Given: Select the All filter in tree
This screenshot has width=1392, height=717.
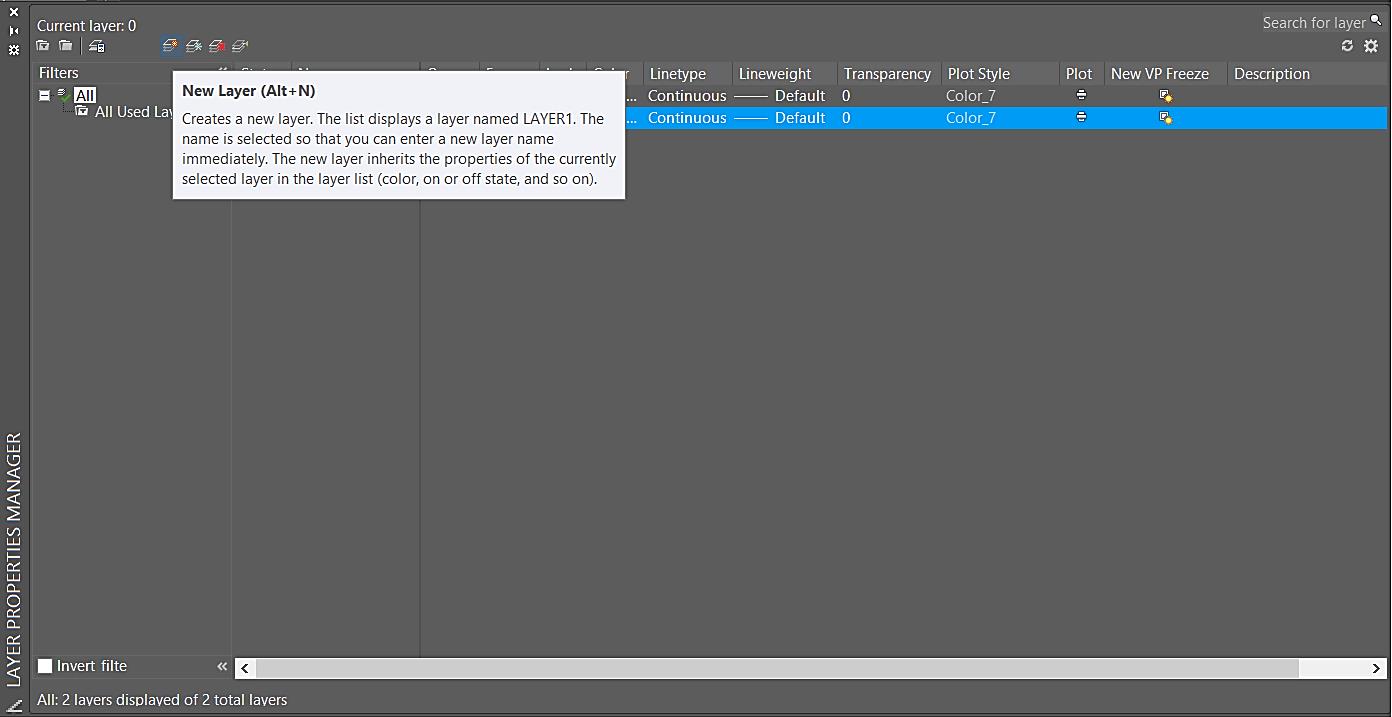Looking at the screenshot, I should (85, 95).
